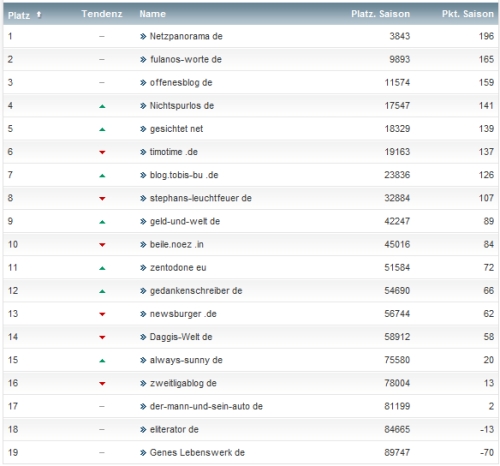
Task: Click double-chevron icon before Netzpanorama de
Action: click(x=143, y=36)
